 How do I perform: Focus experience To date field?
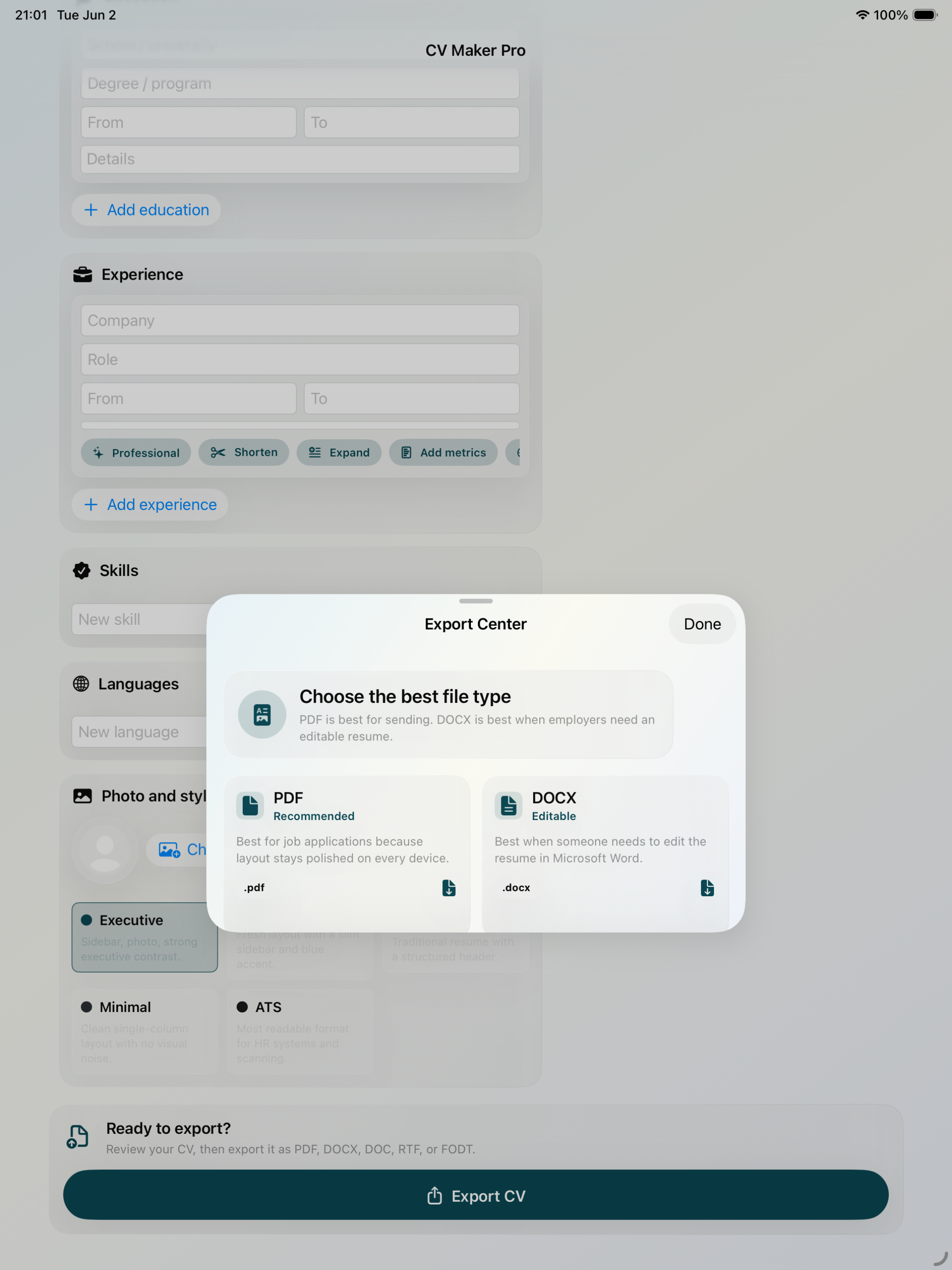point(411,398)
